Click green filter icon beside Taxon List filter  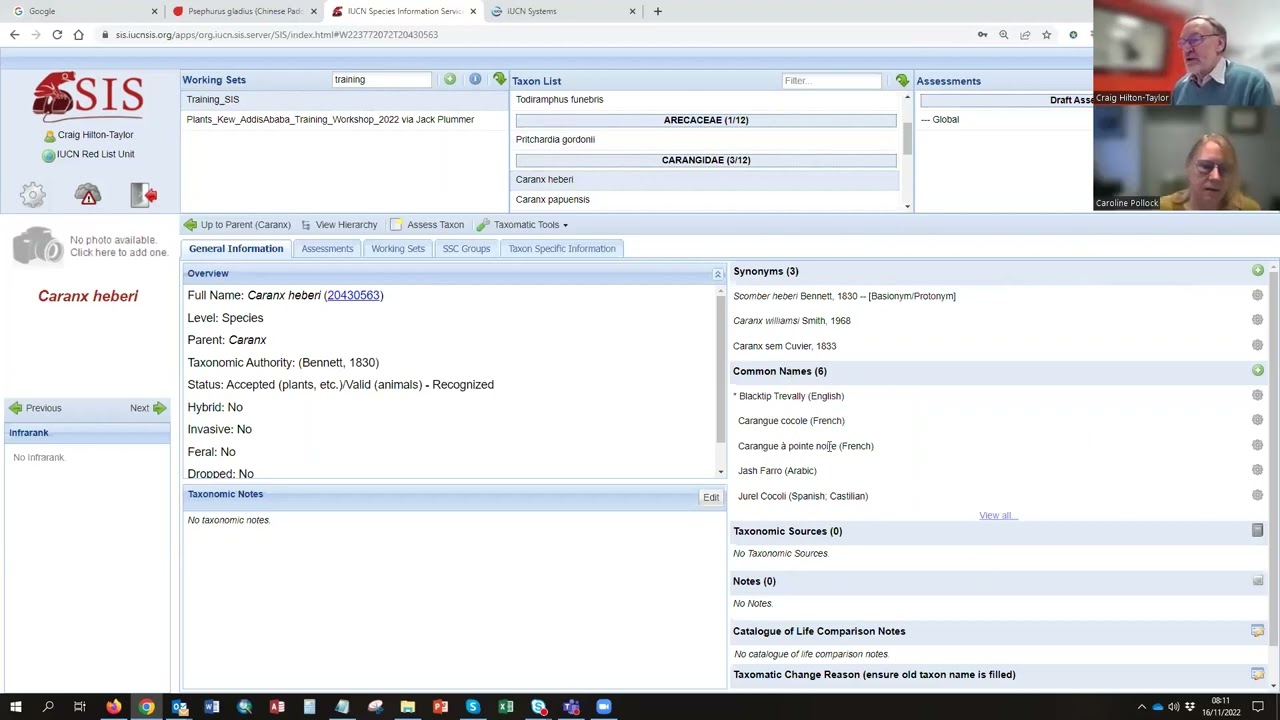pyautogui.click(x=902, y=80)
